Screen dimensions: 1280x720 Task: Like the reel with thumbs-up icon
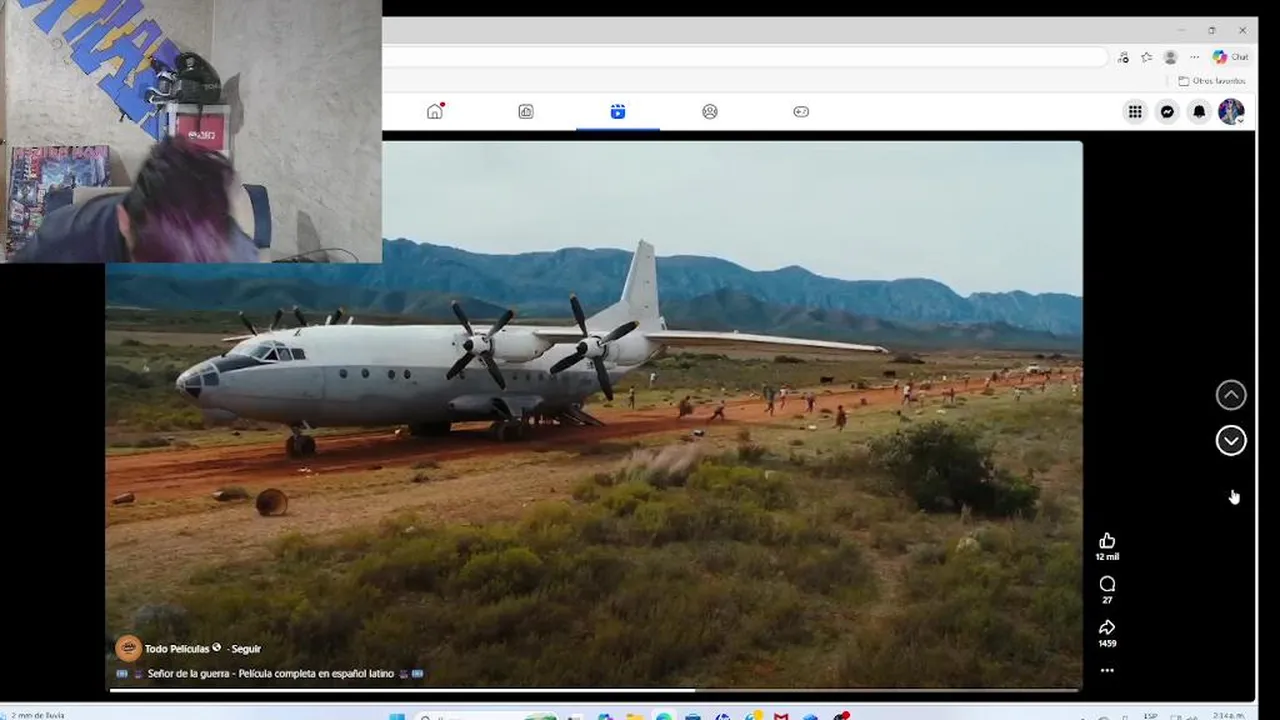pyautogui.click(x=1107, y=541)
